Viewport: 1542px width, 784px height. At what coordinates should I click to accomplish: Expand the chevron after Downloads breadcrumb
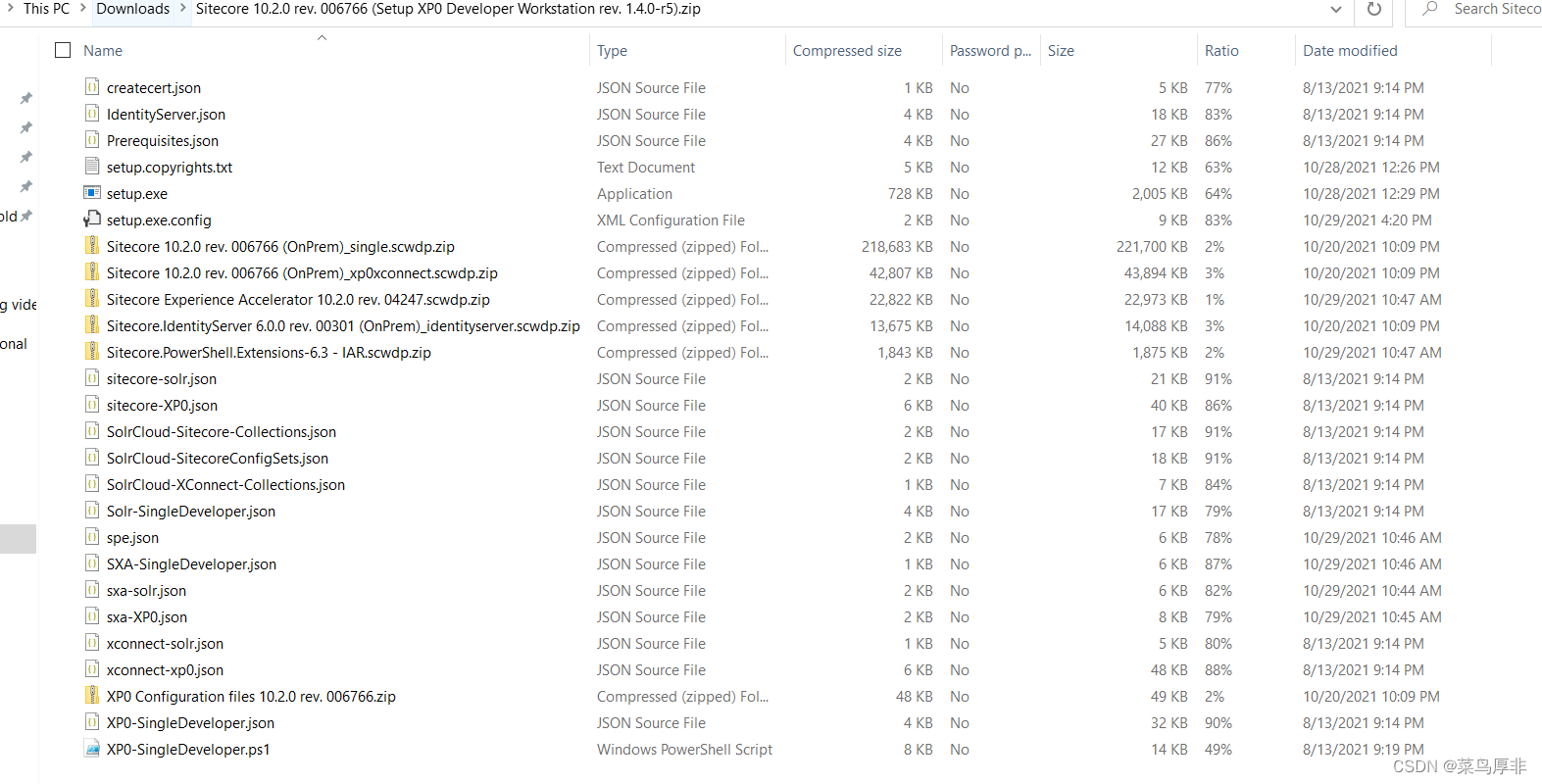[x=182, y=9]
